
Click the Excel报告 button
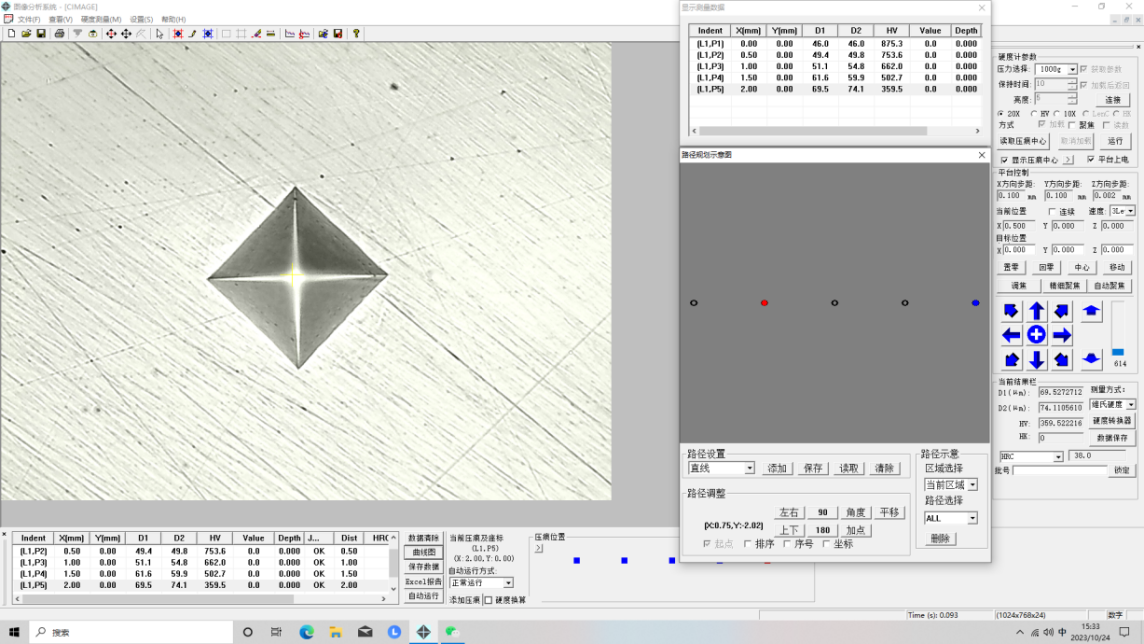[x=423, y=581]
